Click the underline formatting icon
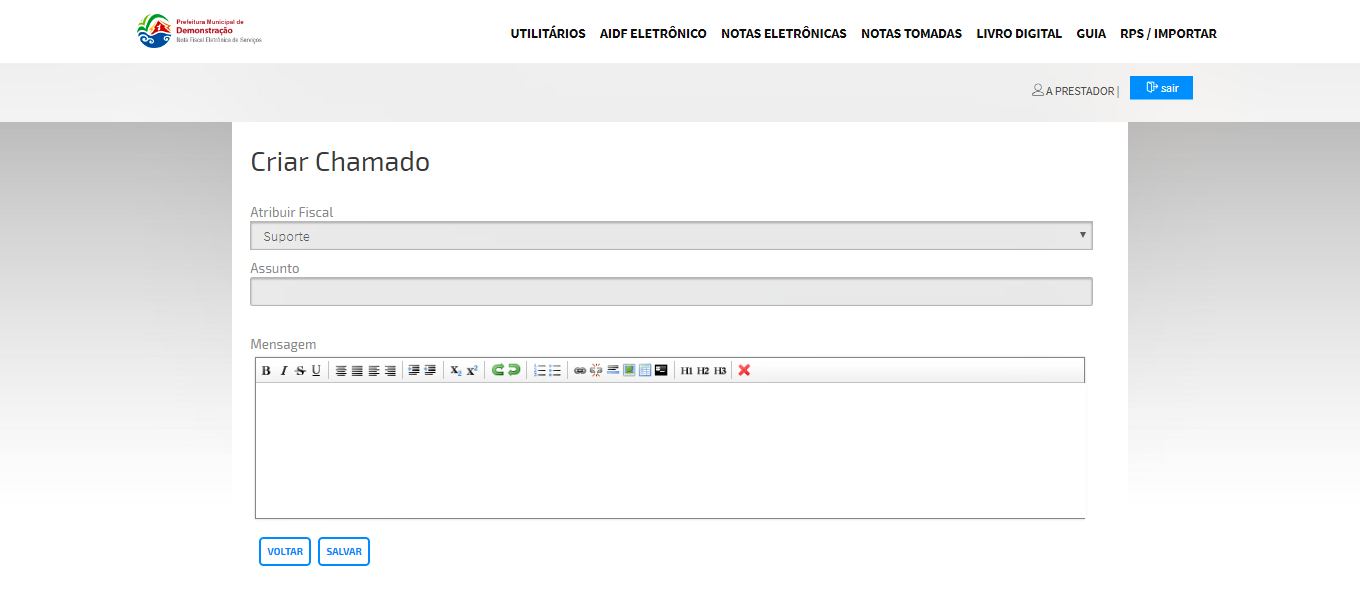The image size is (1360, 590). 316,371
